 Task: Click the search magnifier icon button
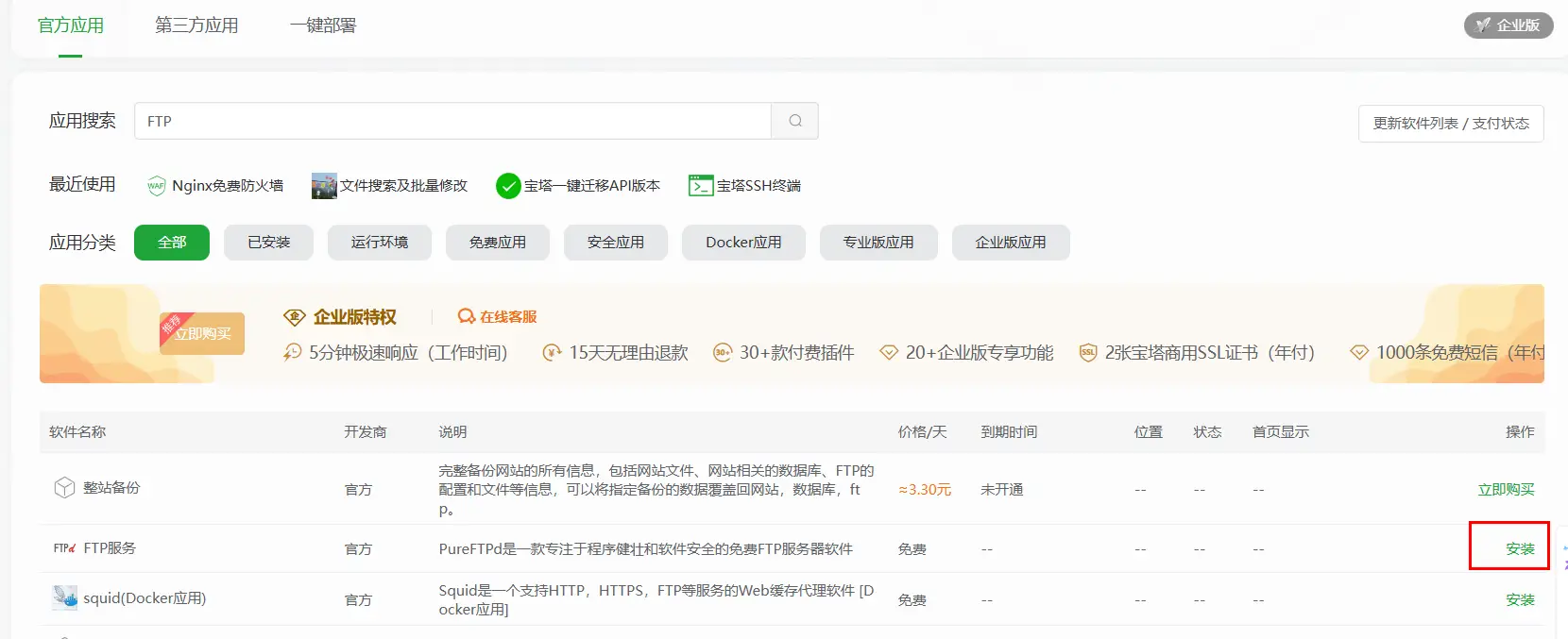(x=795, y=121)
